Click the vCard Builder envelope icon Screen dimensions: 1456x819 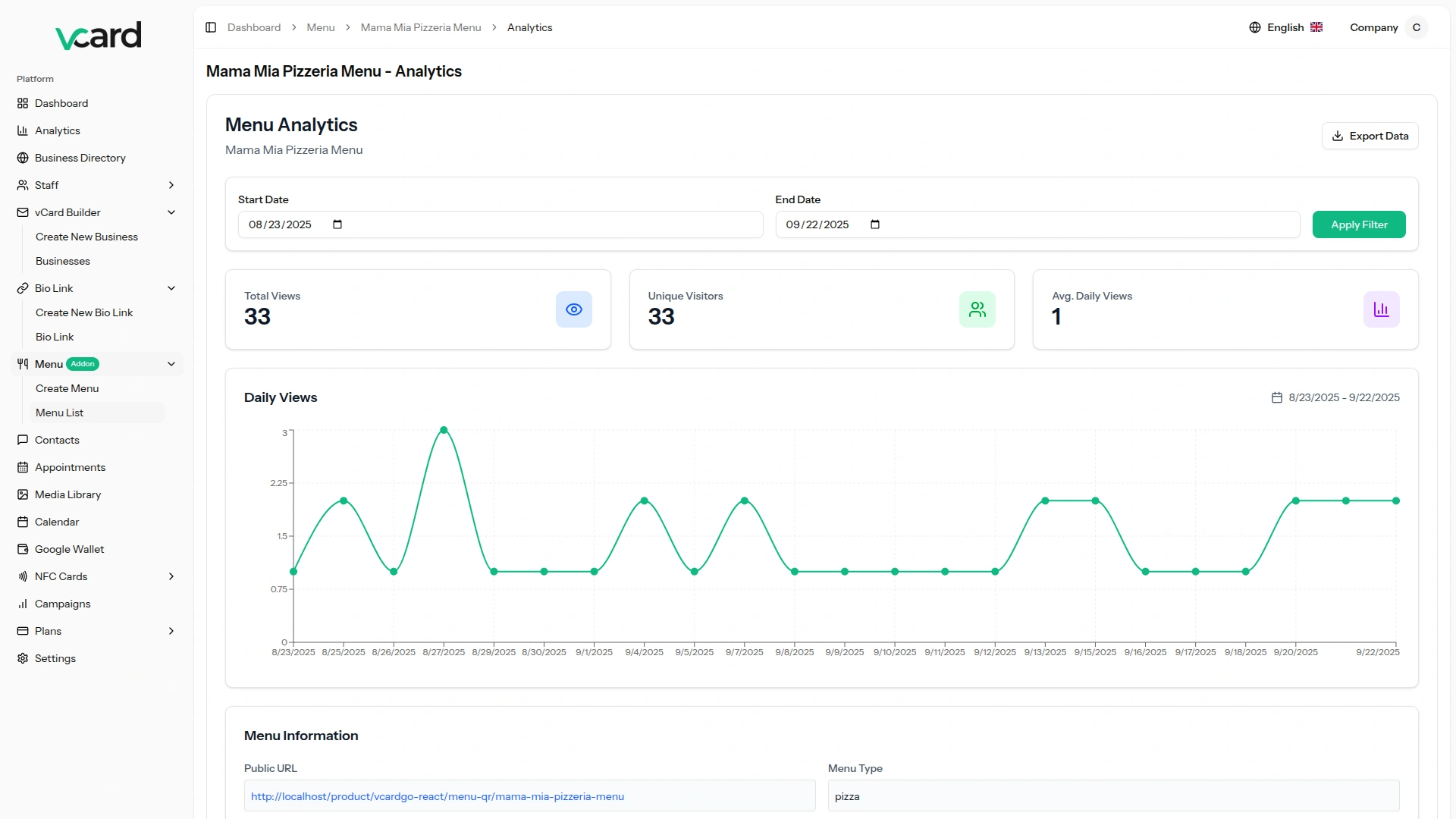(23, 212)
